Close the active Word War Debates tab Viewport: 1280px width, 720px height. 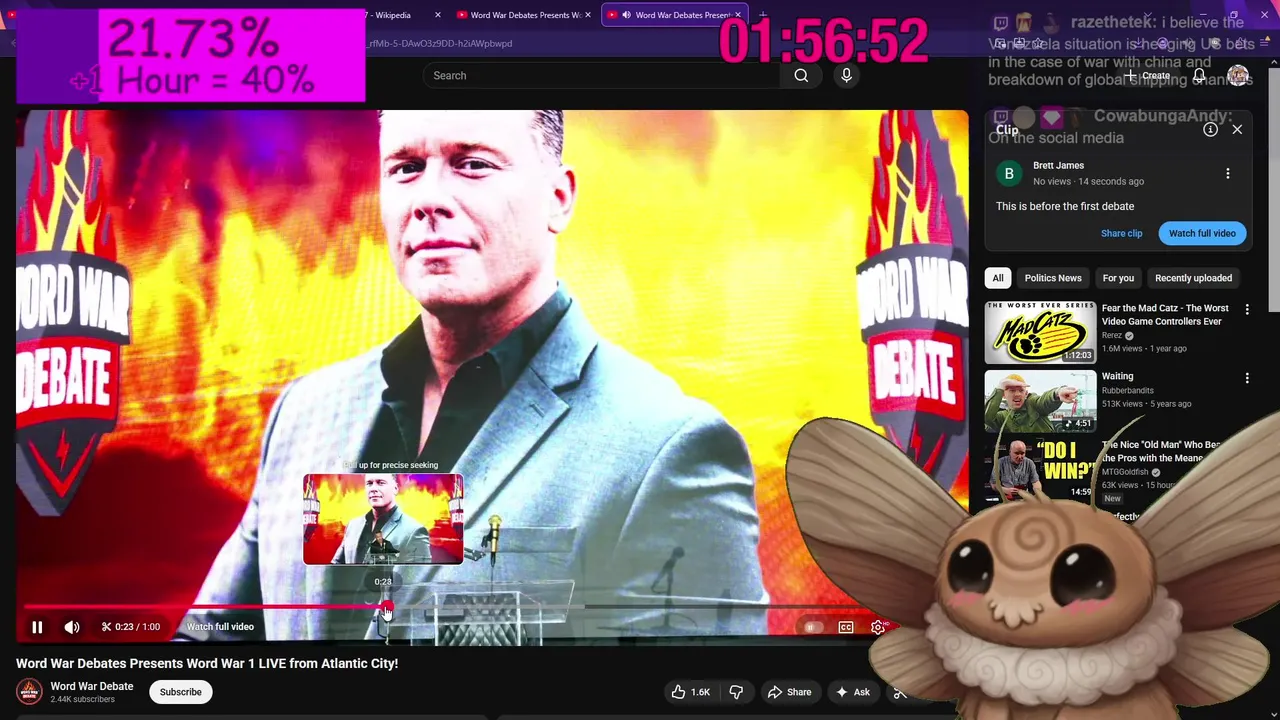click(738, 15)
